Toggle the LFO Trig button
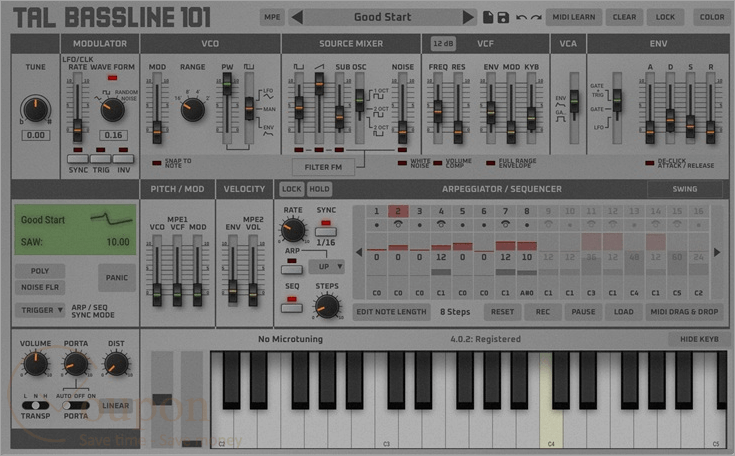The image size is (735, 456). click(100, 159)
